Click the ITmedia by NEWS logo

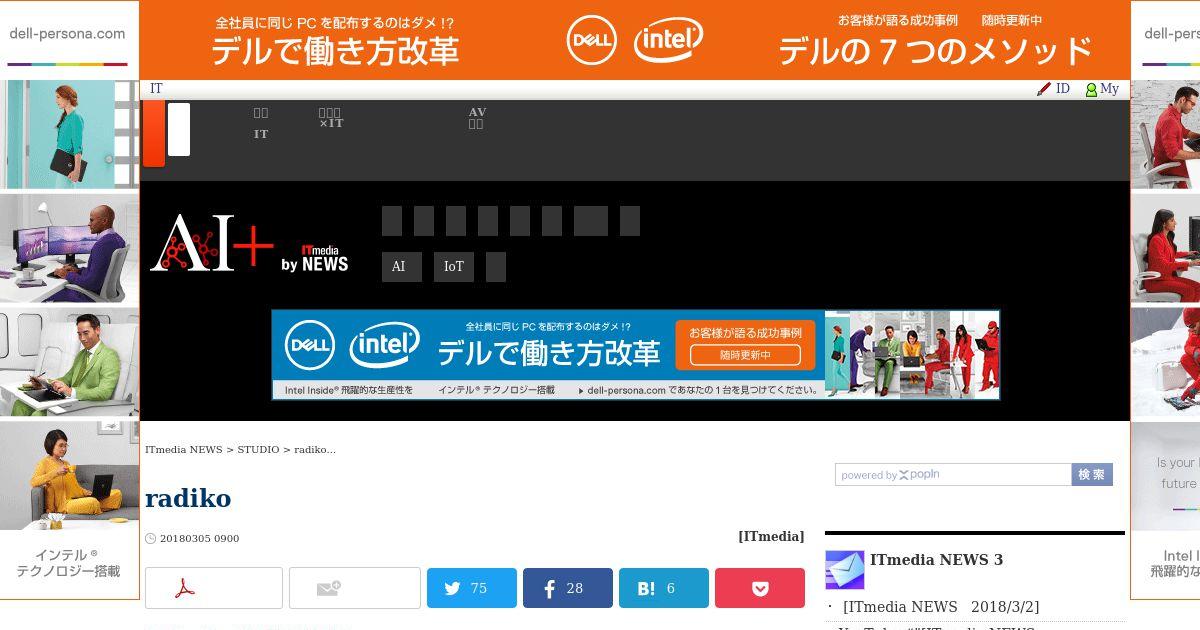315,259
